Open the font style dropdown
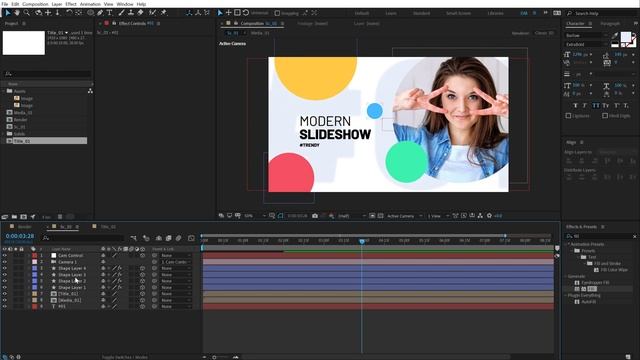The image size is (640, 360). pyautogui.click(x=586, y=44)
